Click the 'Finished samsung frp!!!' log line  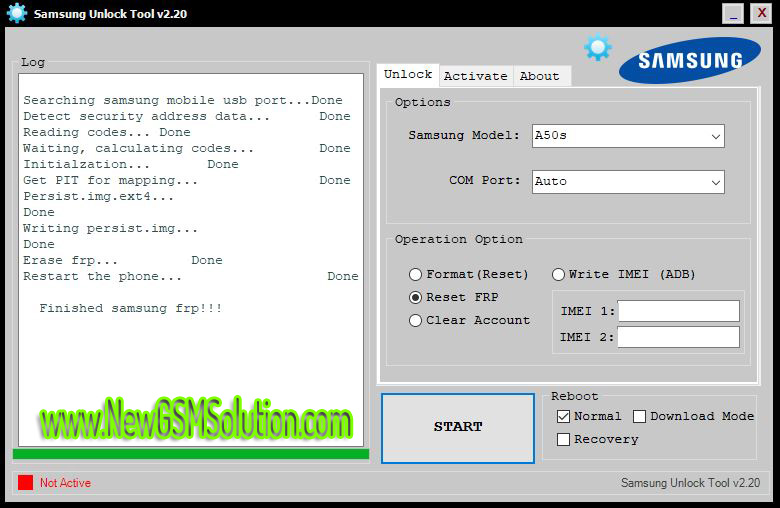point(130,308)
